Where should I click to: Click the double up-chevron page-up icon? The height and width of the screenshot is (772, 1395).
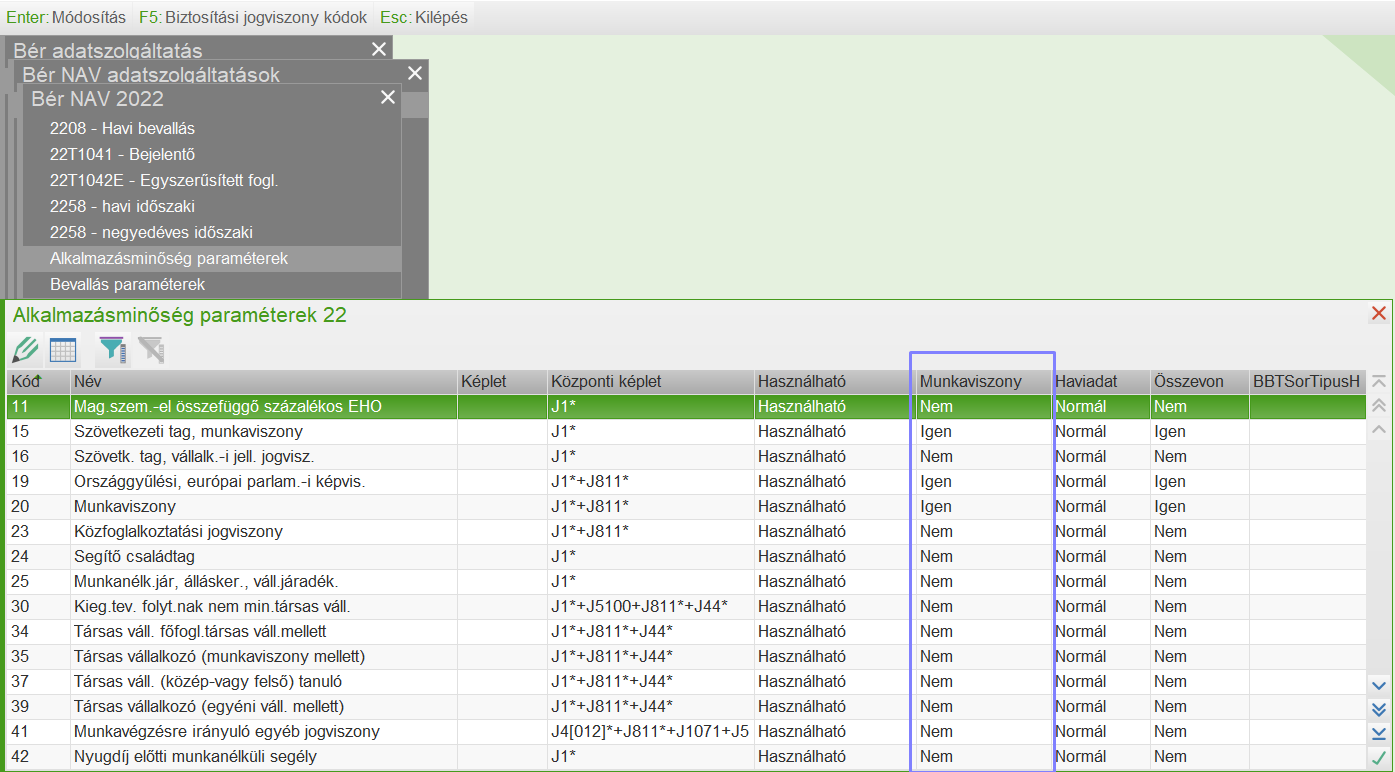(1379, 406)
